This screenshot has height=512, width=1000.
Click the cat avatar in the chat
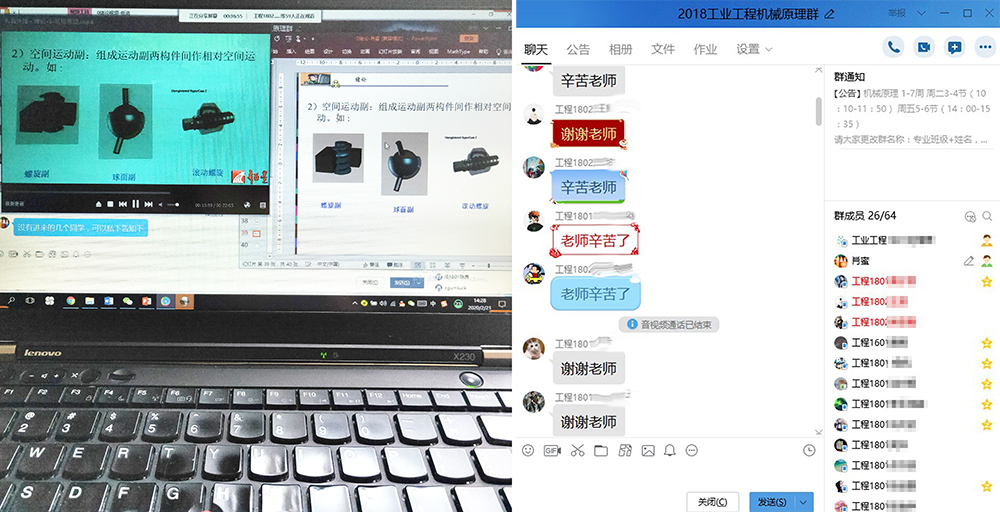[534, 349]
